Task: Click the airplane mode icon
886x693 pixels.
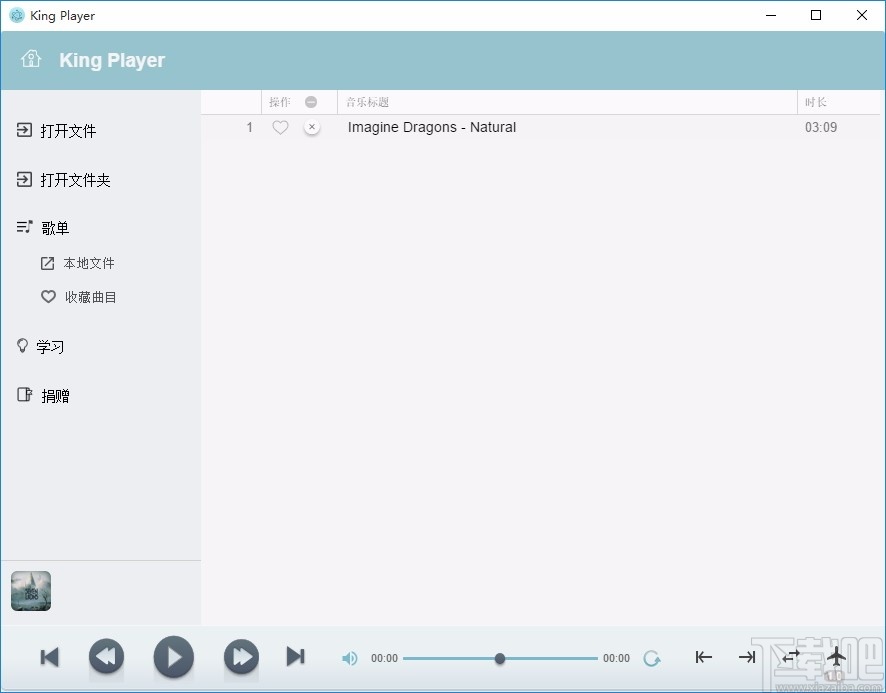Action: (x=837, y=657)
